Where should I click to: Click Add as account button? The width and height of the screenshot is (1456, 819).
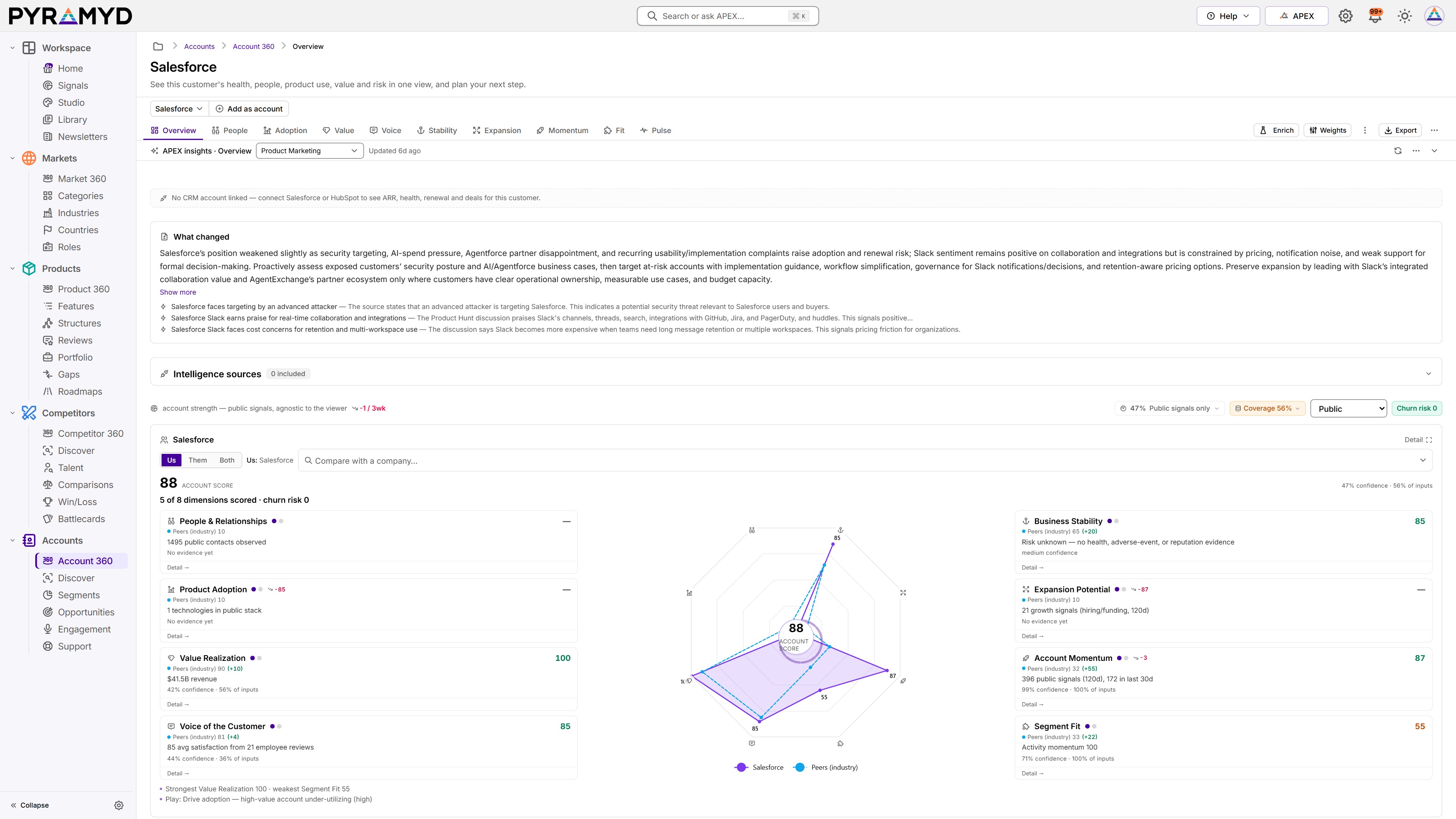[249, 108]
